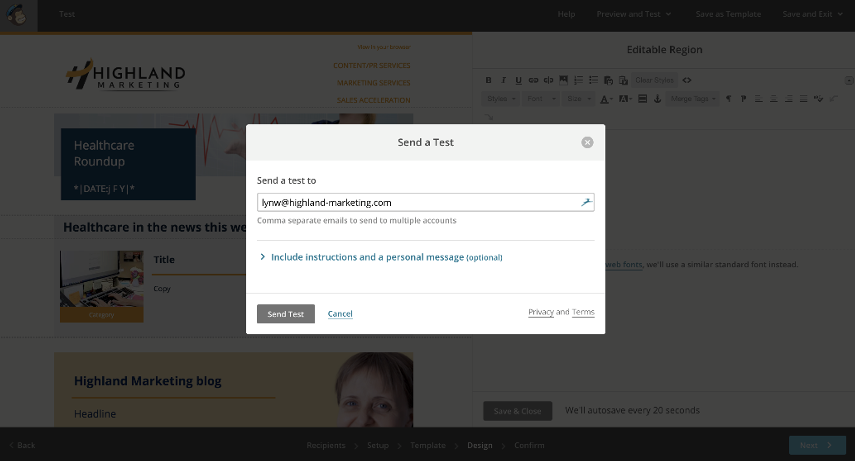Image resolution: width=855 pixels, height=461 pixels.
Task: Toggle underline formatting in editor toolbar
Action: 519,80
